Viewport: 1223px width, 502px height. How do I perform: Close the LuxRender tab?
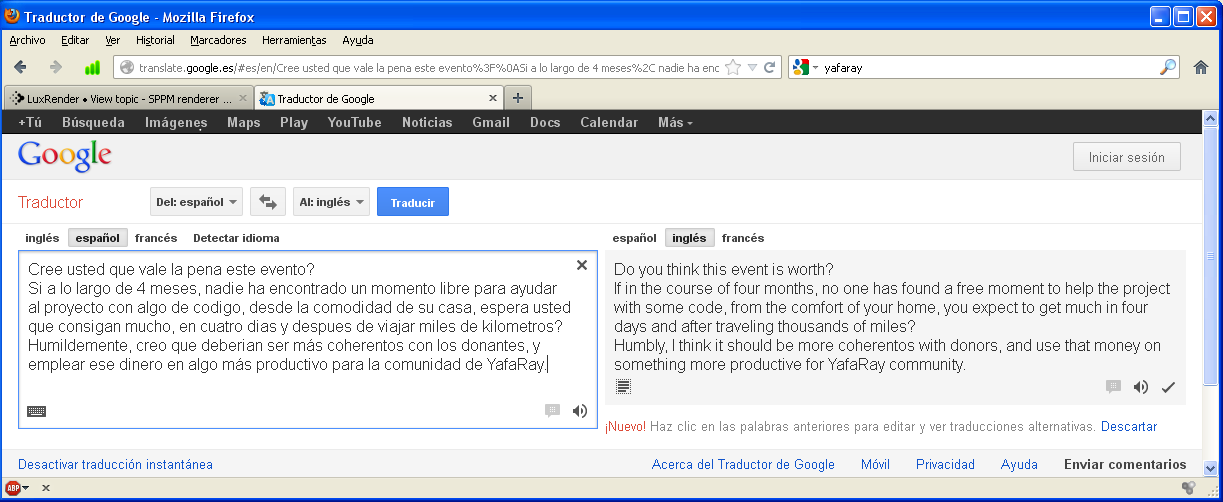point(242,99)
